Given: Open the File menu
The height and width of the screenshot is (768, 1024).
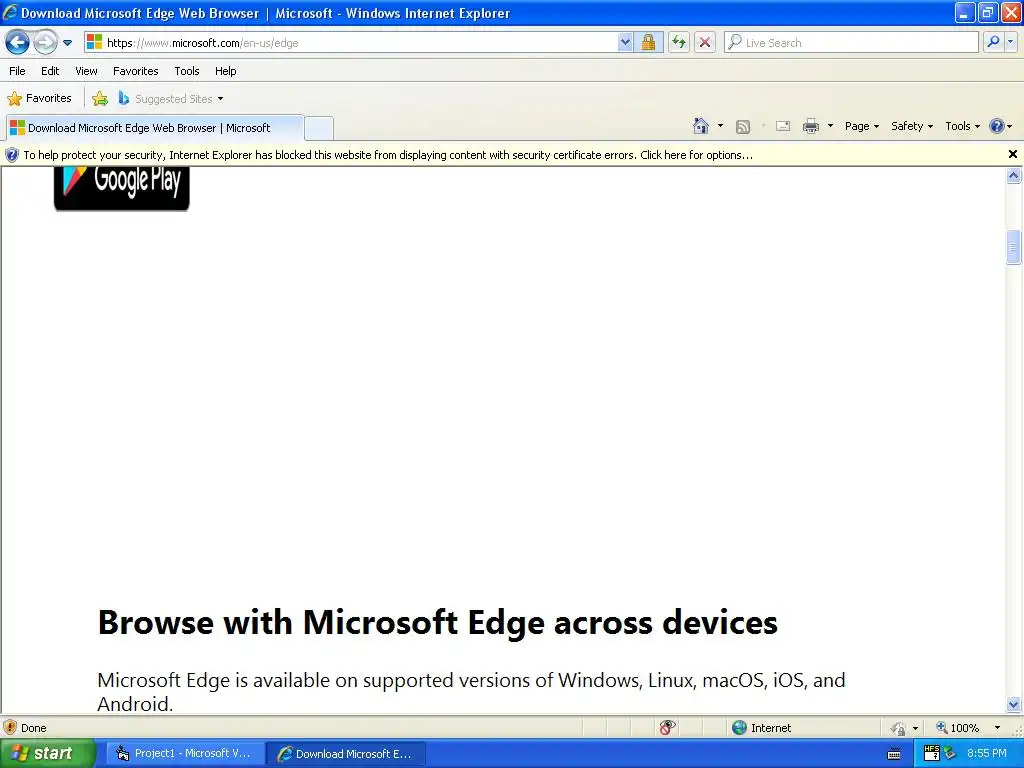Looking at the screenshot, I should coord(18,71).
